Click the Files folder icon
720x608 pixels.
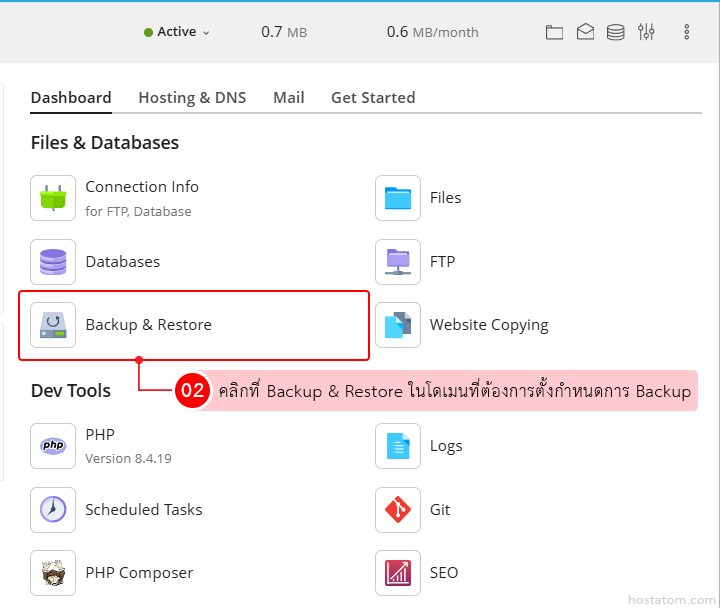[397, 198]
